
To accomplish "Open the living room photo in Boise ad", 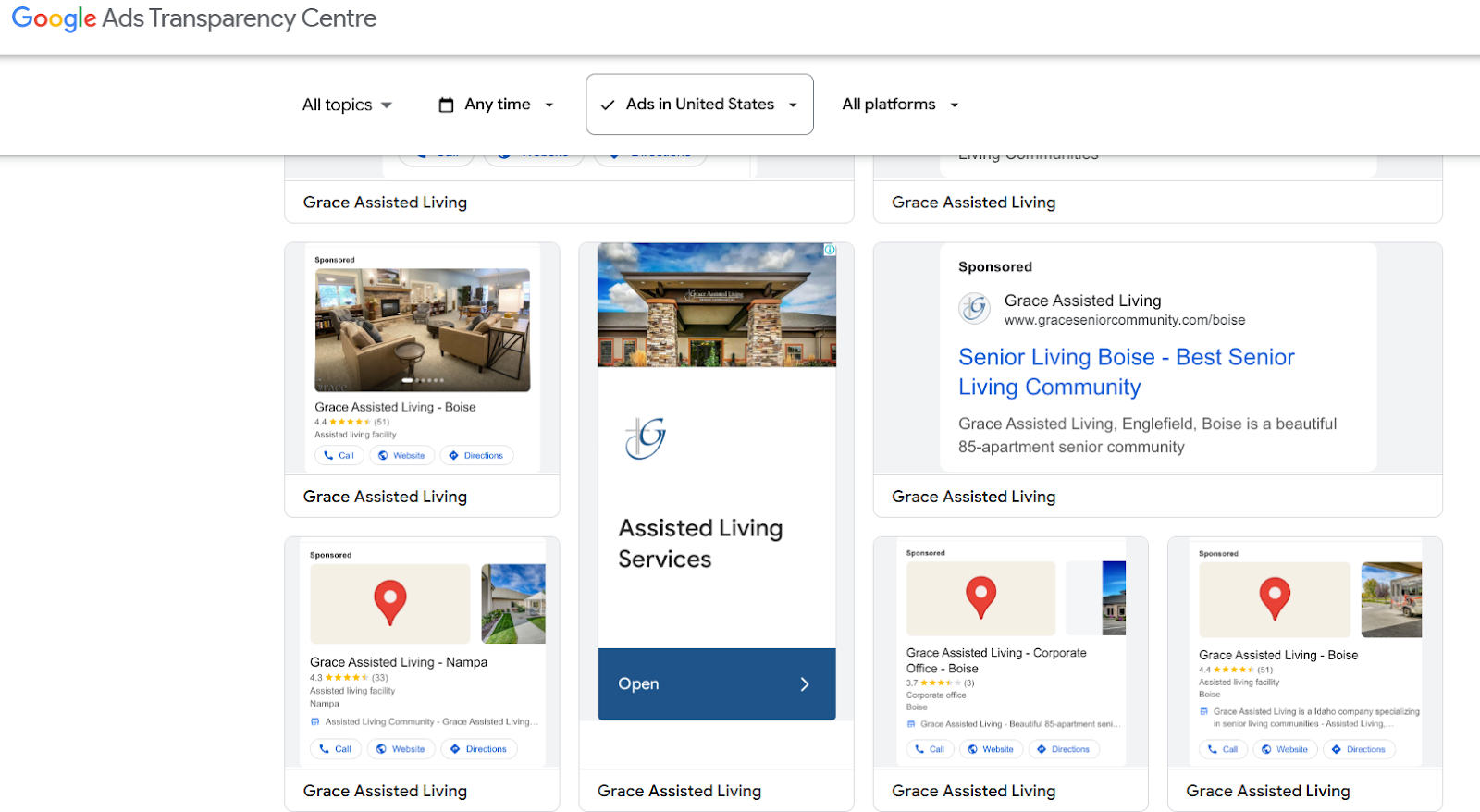I will click(x=423, y=330).
